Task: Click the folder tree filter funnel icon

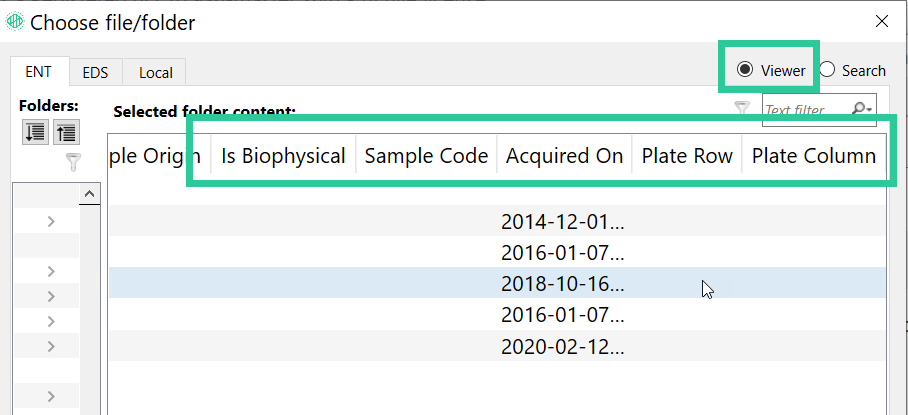Action: [72, 163]
